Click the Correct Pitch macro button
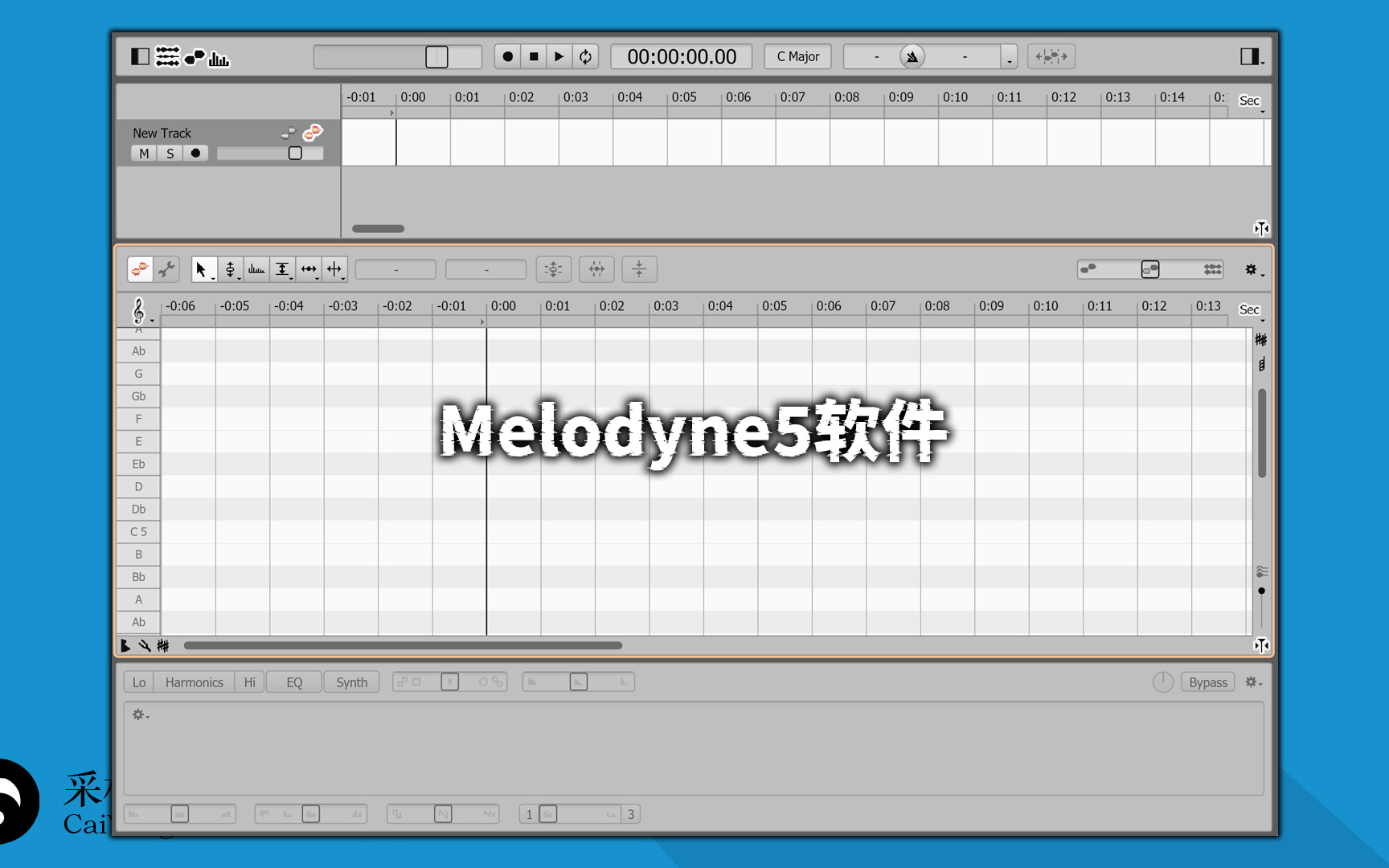 (x=553, y=269)
